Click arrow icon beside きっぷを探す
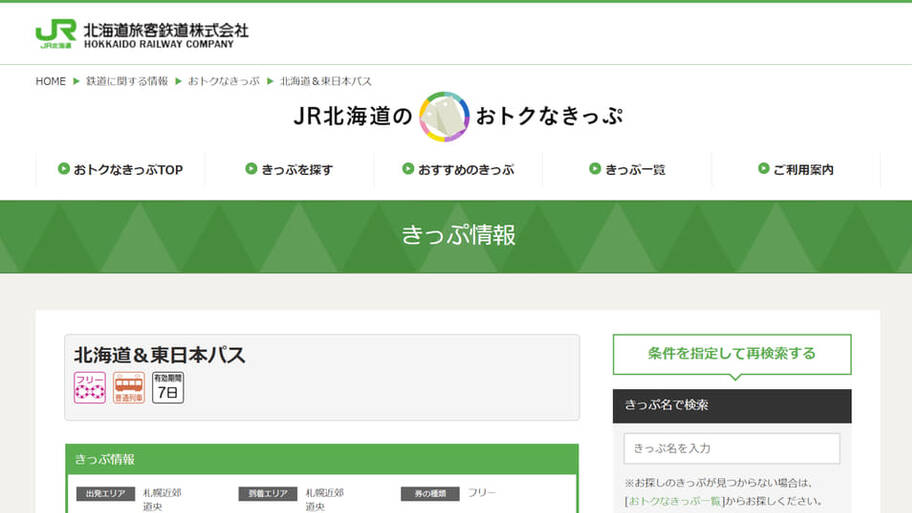Screen dimensions: 912x513 (251, 169)
